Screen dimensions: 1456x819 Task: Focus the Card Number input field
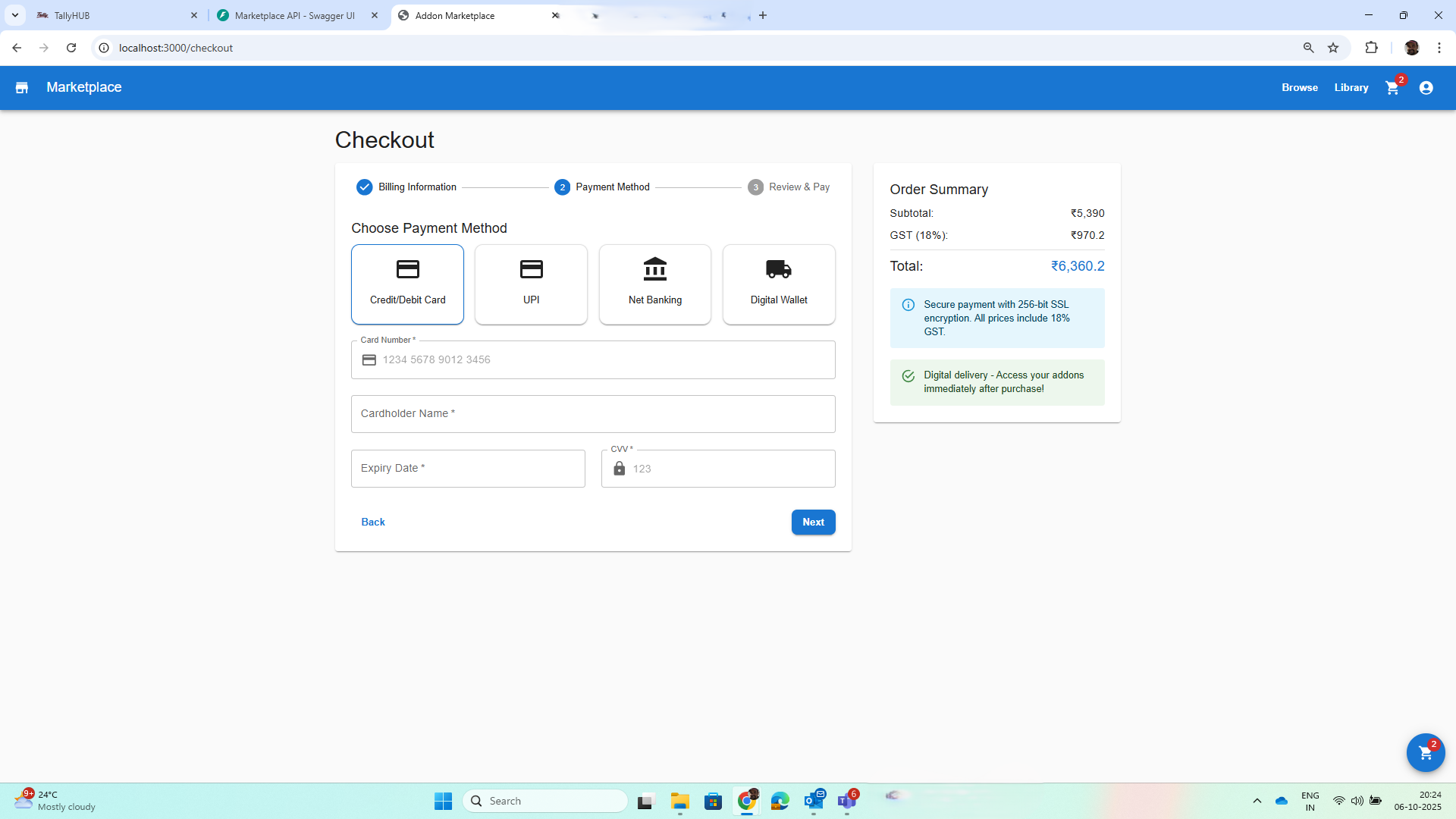603,360
